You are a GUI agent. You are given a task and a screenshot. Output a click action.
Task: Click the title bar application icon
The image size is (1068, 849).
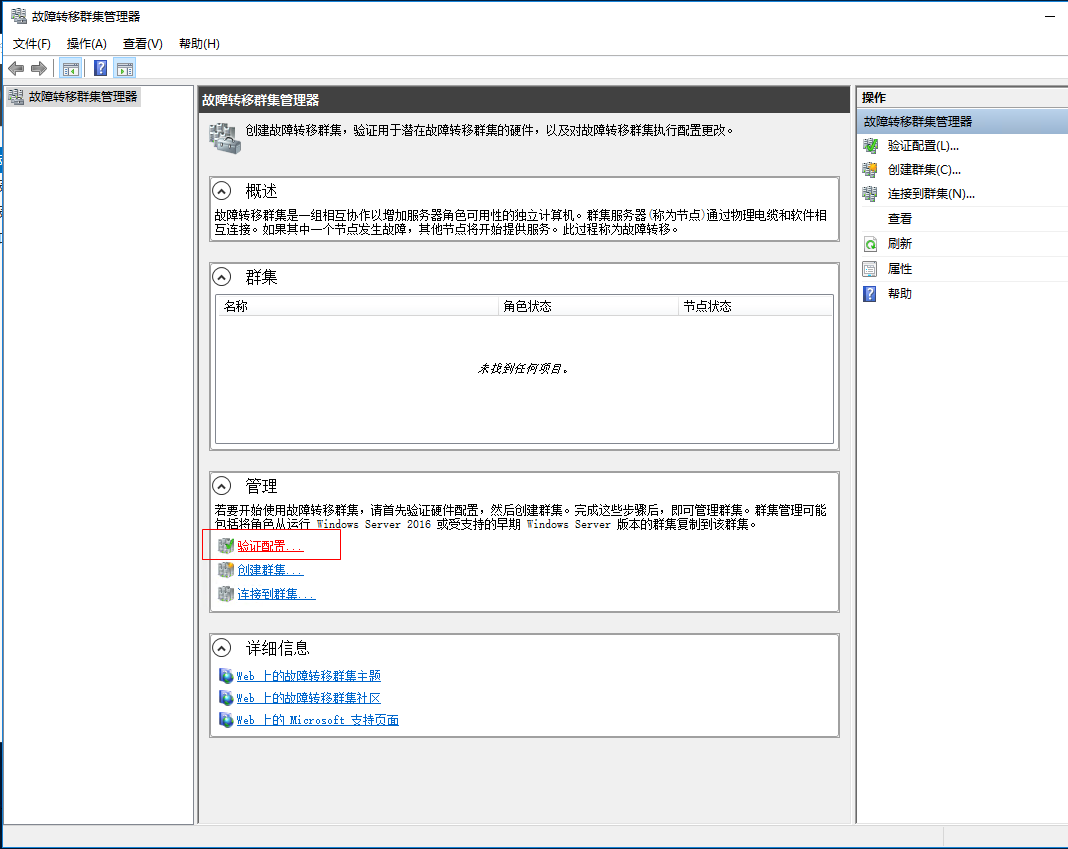(19, 16)
